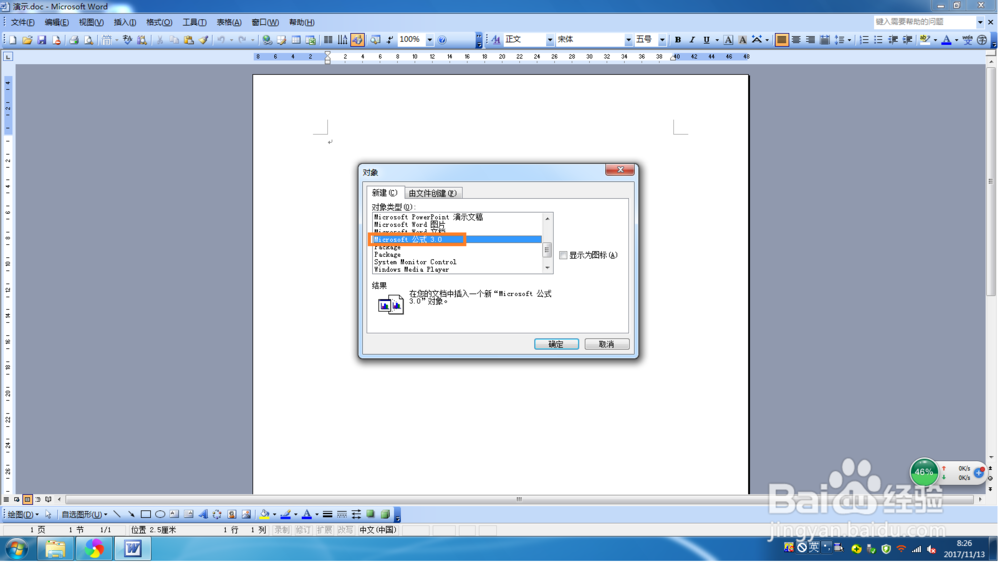The height and width of the screenshot is (564, 1000).
Task: Toggle the highlighted Drawing toolbar button
Action: [x=357, y=40]
